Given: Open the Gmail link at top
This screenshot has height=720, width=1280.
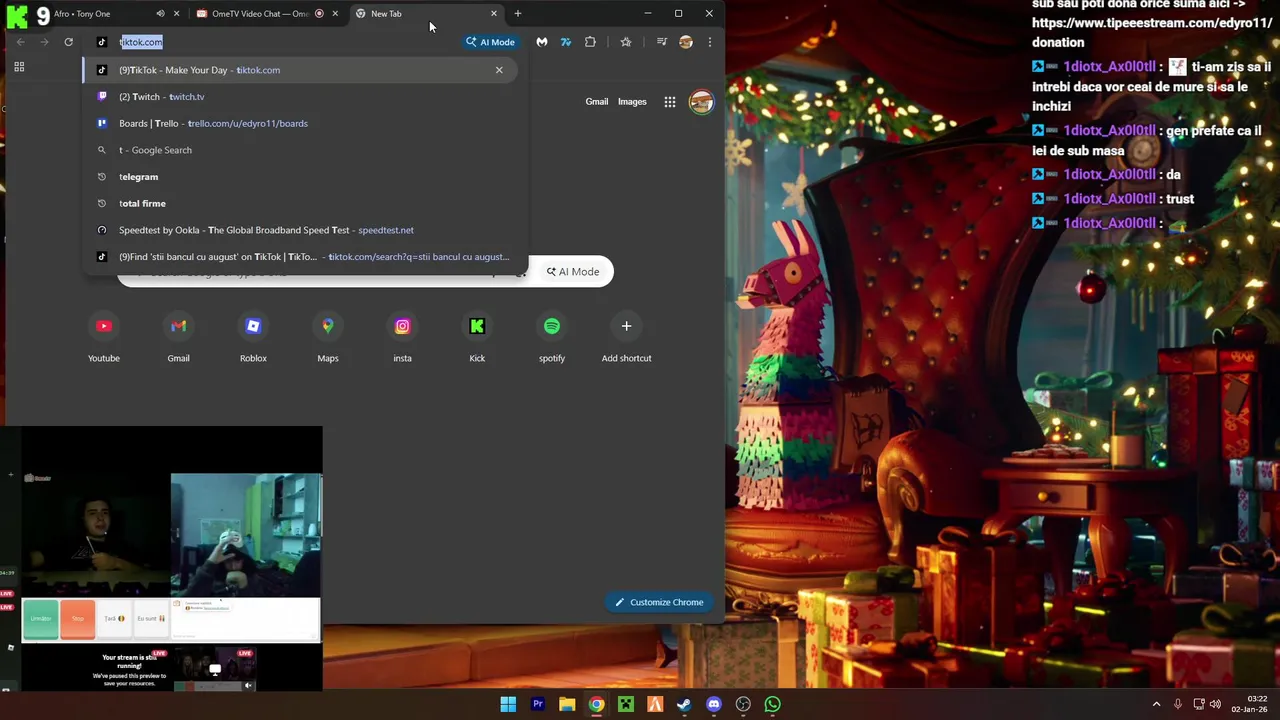Looking at the screenshot, I should tap(597, 101).
